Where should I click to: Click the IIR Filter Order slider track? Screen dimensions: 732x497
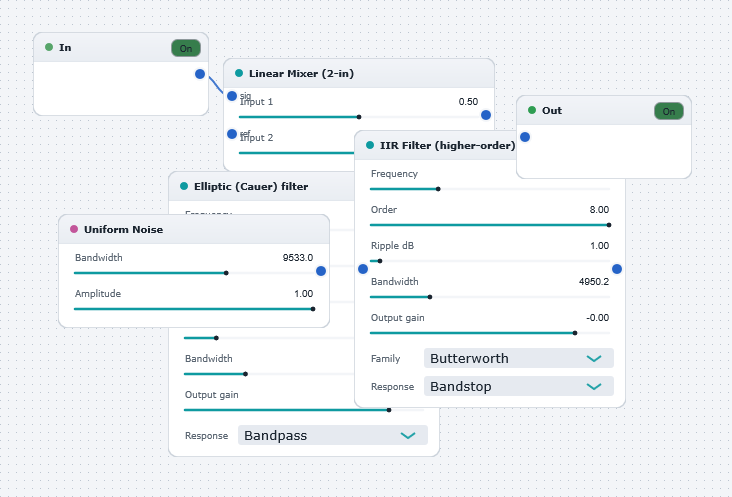490,225
